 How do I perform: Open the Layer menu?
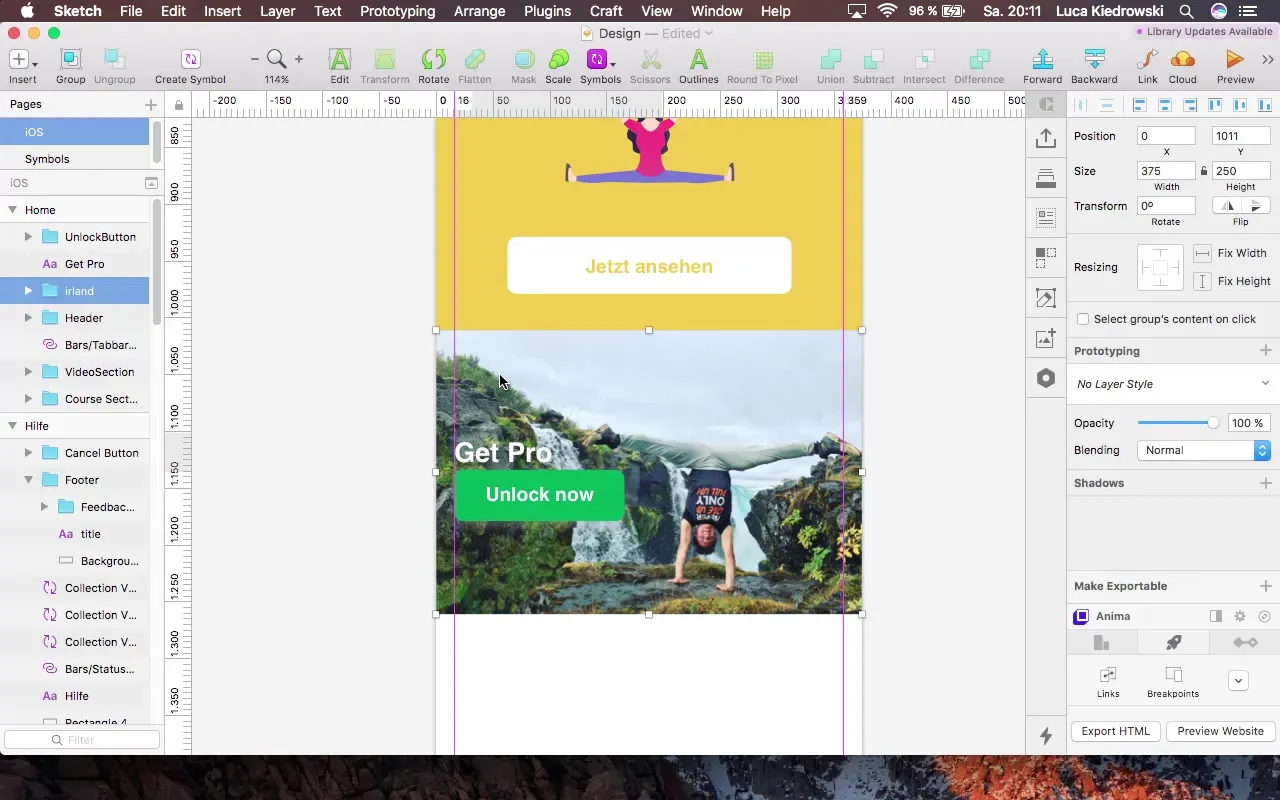click(x=277, y=11)
